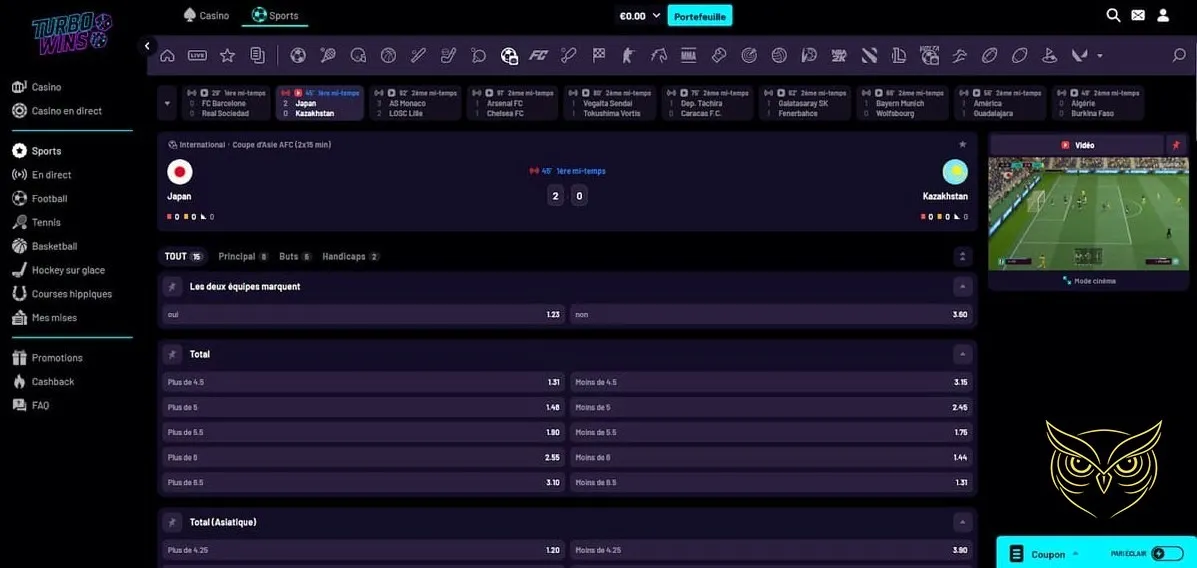Select the tennis racket sport icon
1197x568 pixels.
tap(327, 56)
